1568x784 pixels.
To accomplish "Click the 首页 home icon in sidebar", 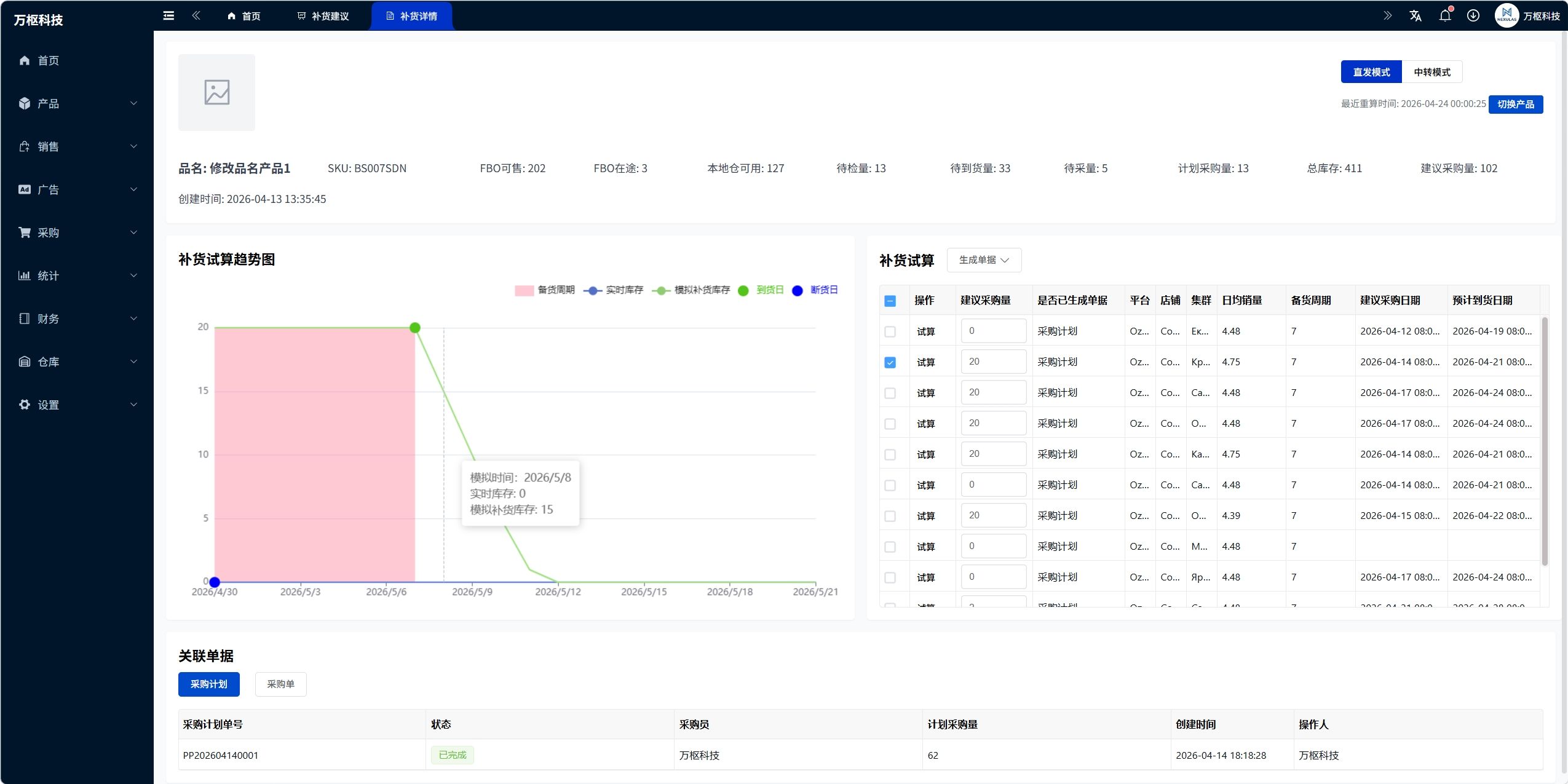I will click(x=25, y=60).
